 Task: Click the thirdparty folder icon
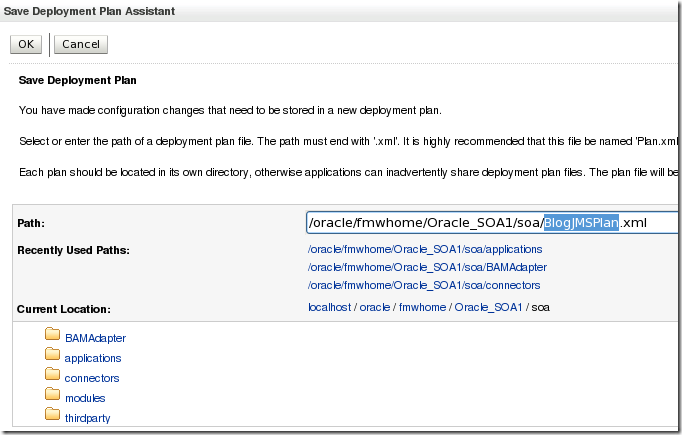point(53,416)
